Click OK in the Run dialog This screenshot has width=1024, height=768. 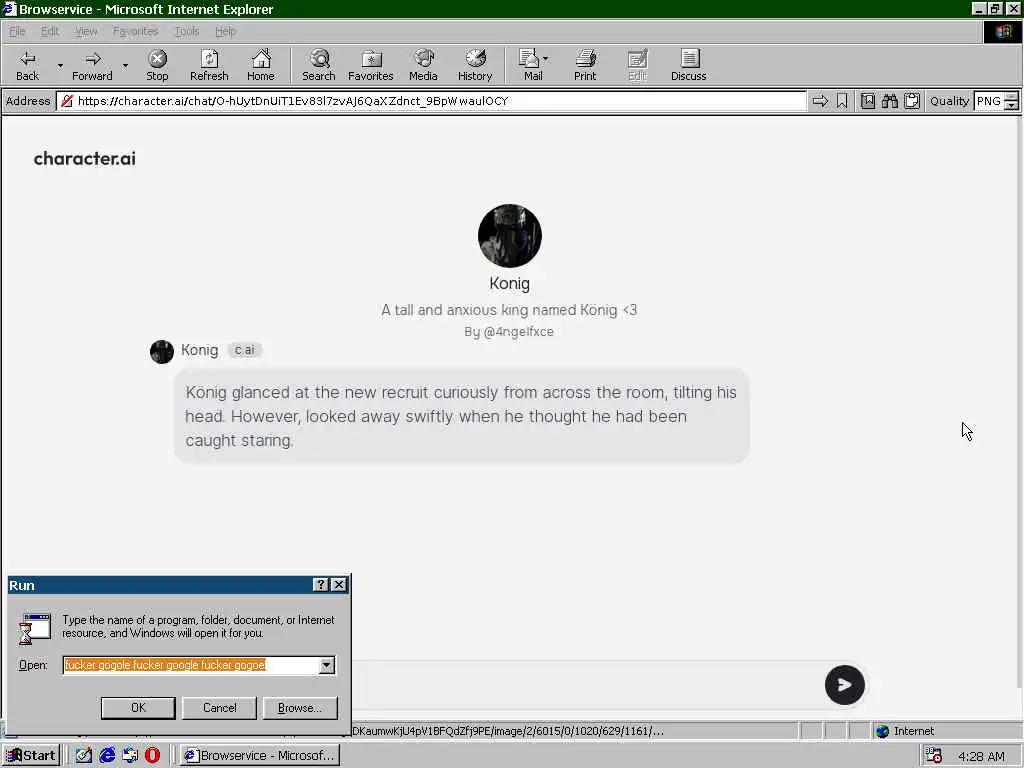coord(138,707)
